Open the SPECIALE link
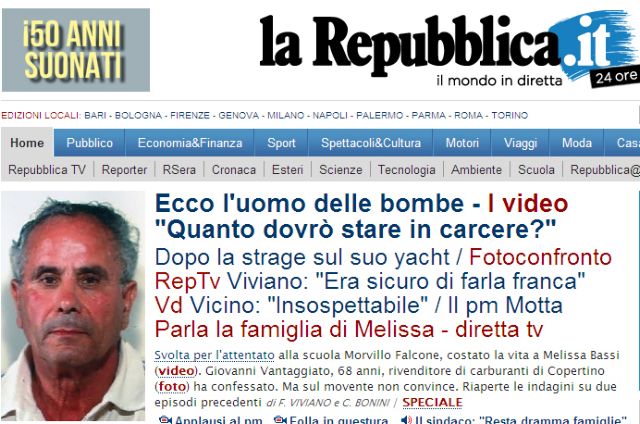Screen dimensions: 640x424 (432, 403)
